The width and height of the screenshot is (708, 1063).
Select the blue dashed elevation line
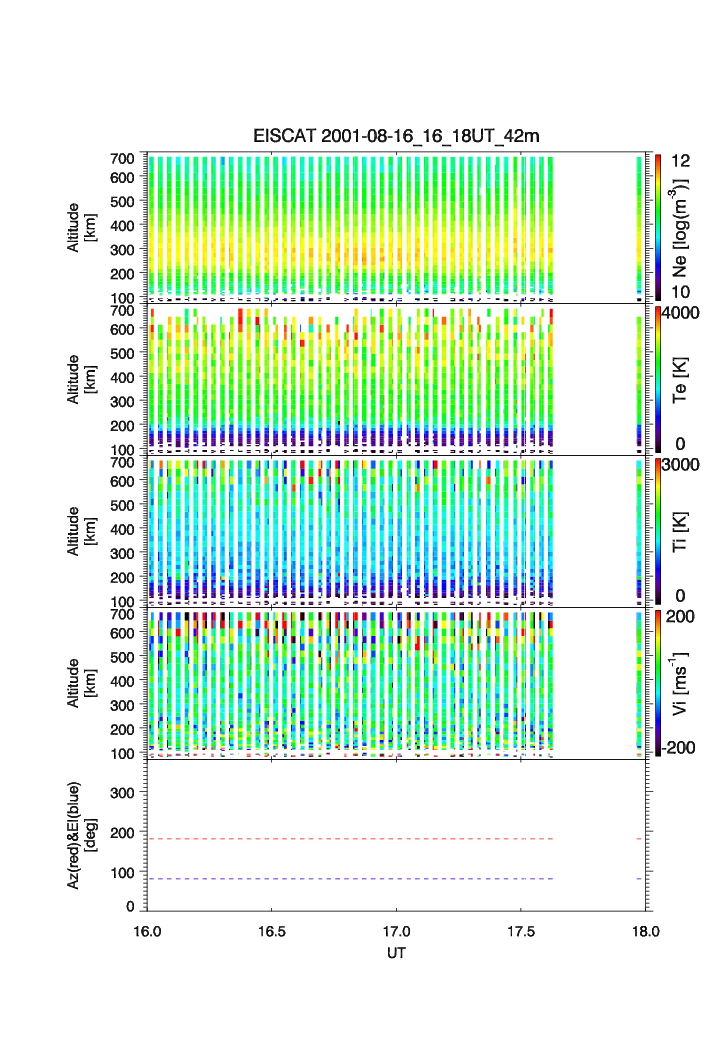[x=350, y=879]
